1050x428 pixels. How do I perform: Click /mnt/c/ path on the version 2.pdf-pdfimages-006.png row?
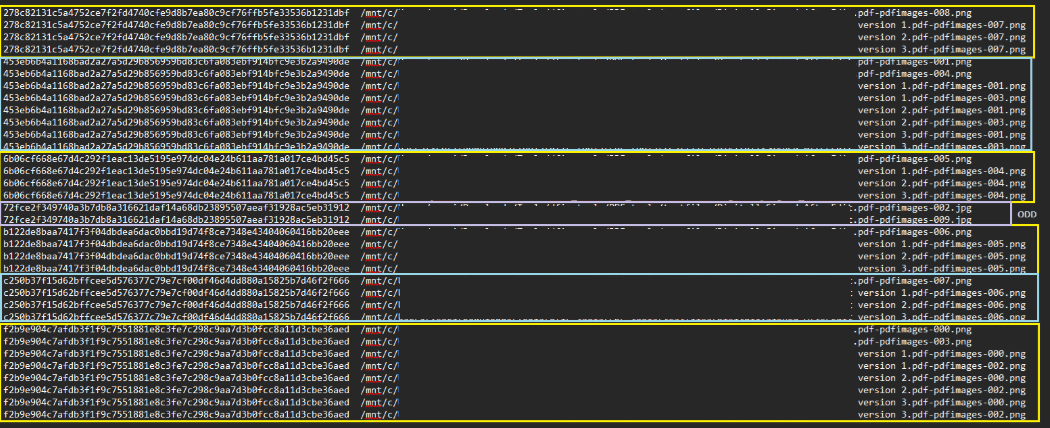tap(379, 305)
